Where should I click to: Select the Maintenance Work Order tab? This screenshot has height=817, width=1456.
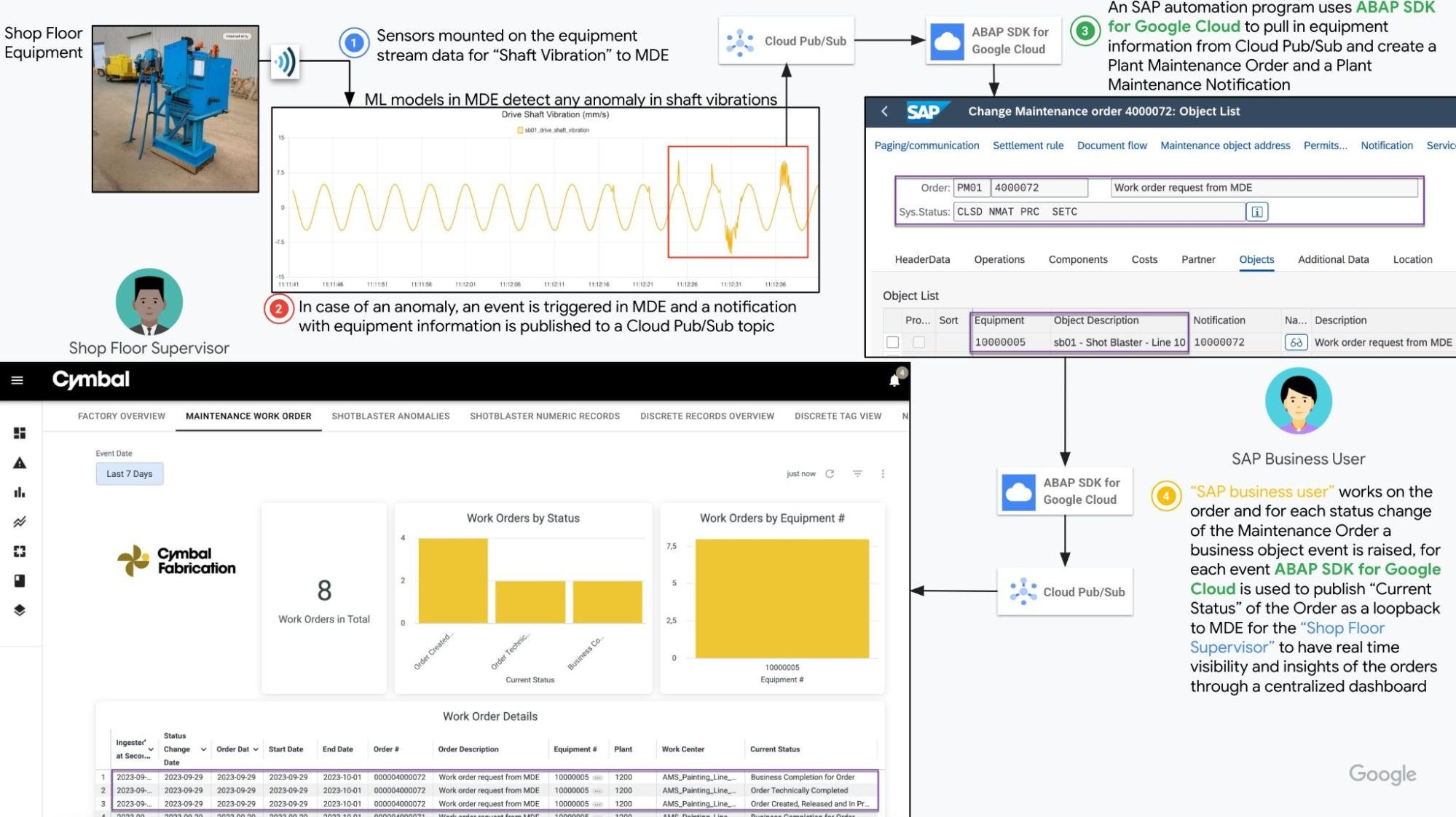pyautogui.click(x=248, y=417)
